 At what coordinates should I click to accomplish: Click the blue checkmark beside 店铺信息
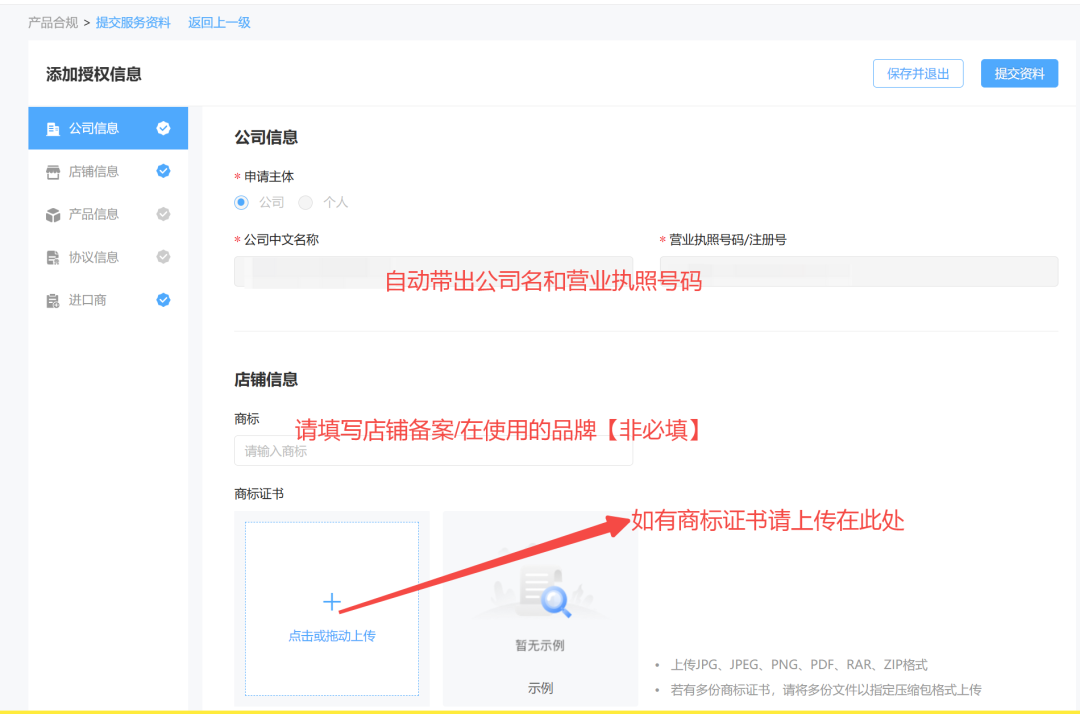pos(163,171)
